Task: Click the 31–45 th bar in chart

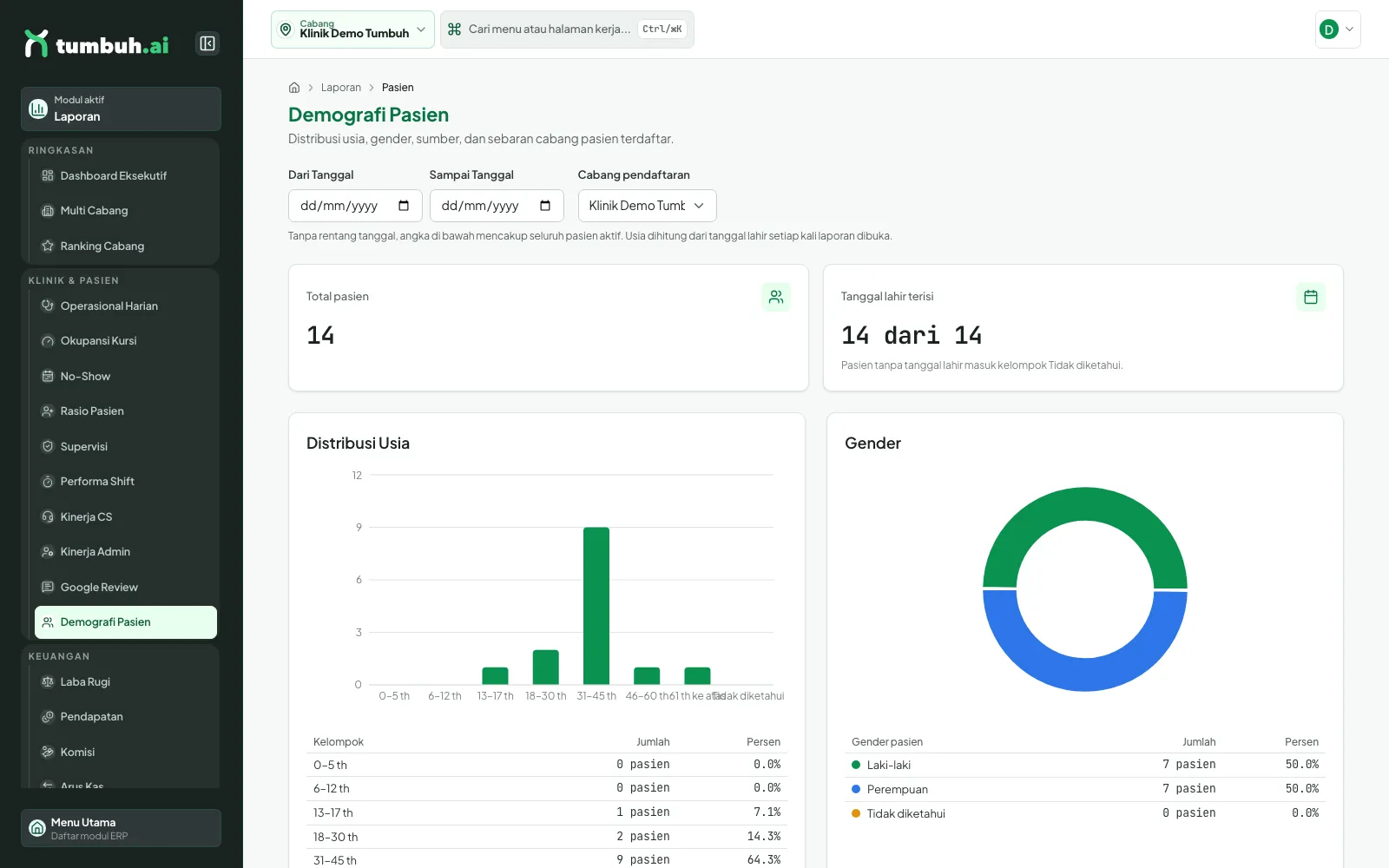Action: coord(596,606)
